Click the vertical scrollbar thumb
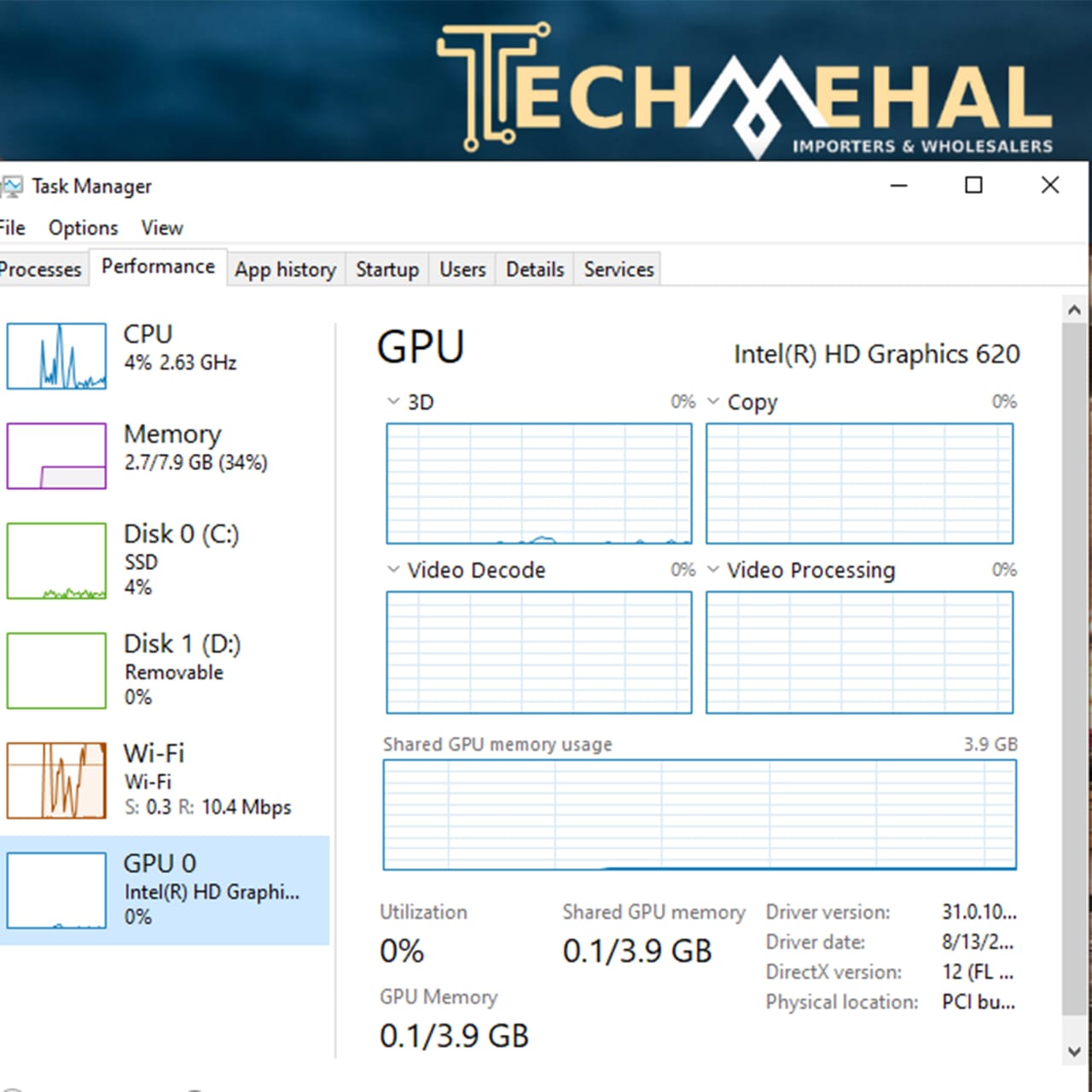The image size is (1092, 1092). pos(1074,670)
